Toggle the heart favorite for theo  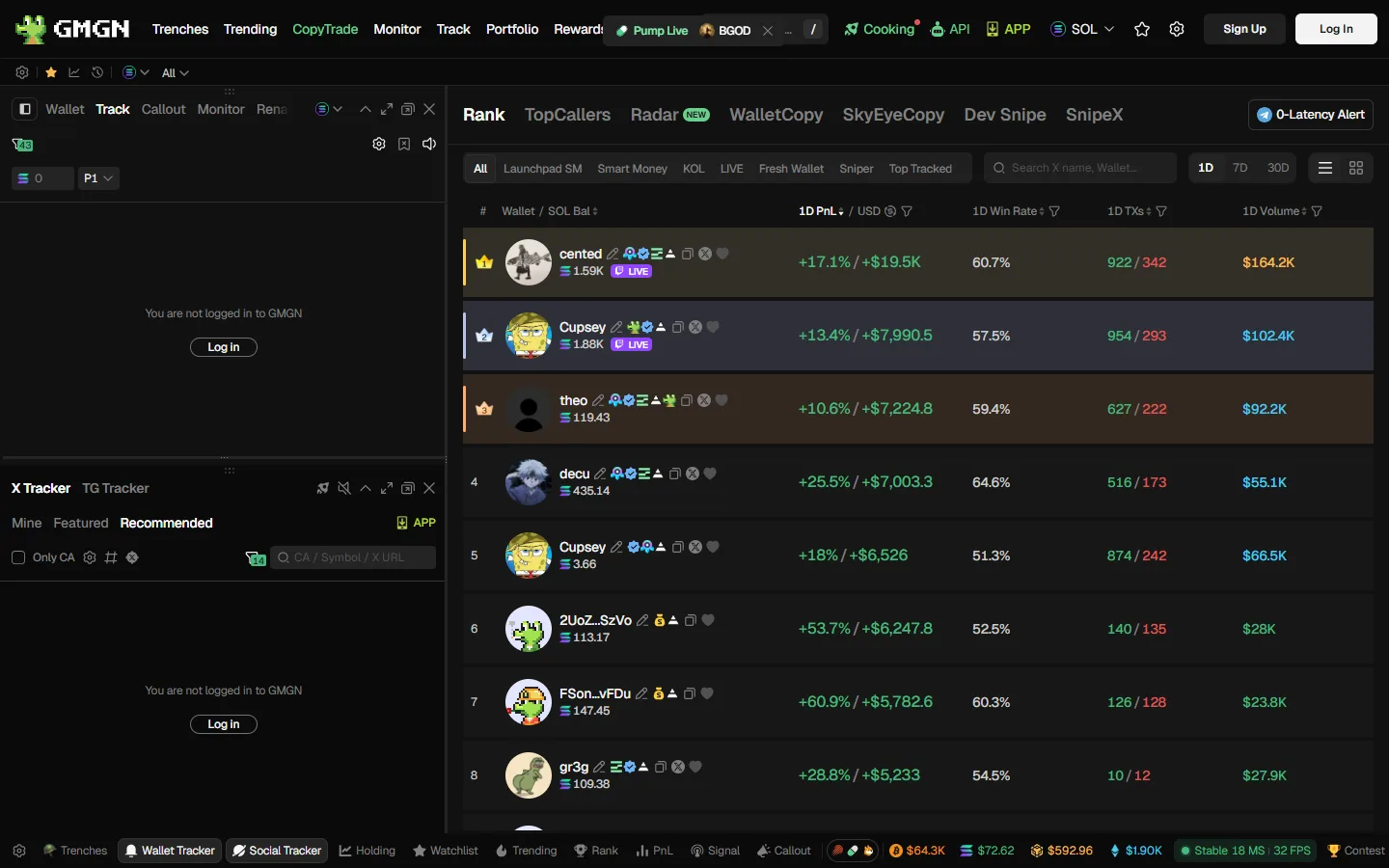point(722,400)
